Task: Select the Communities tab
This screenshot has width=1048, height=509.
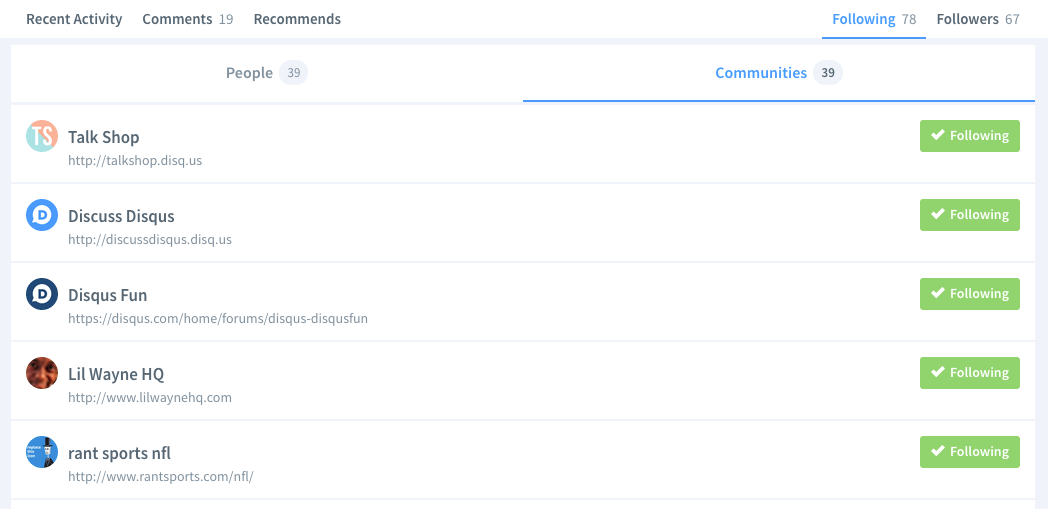Action: (x=779, y=73)
